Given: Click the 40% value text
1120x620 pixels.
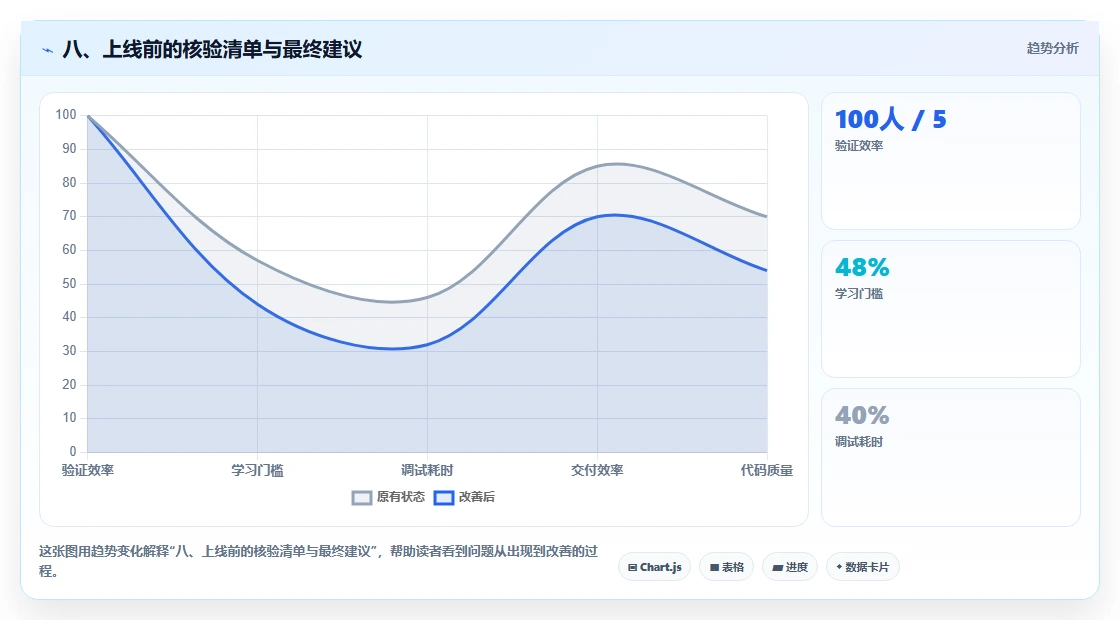Looking at the screenshot, I should click(862, 415).
